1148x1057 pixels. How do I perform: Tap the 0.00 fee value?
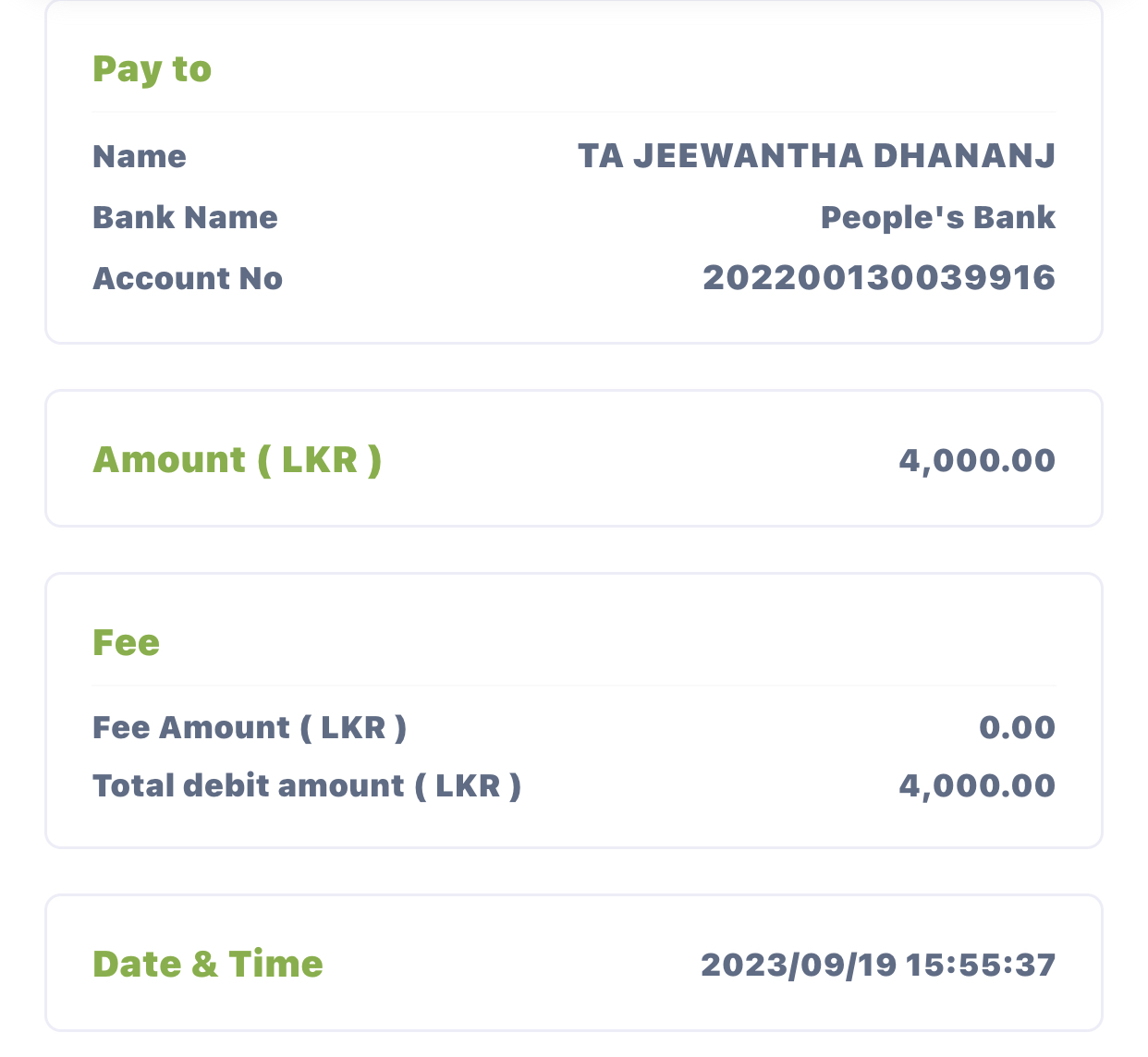pyautogui.click(x=1017, y=728)
